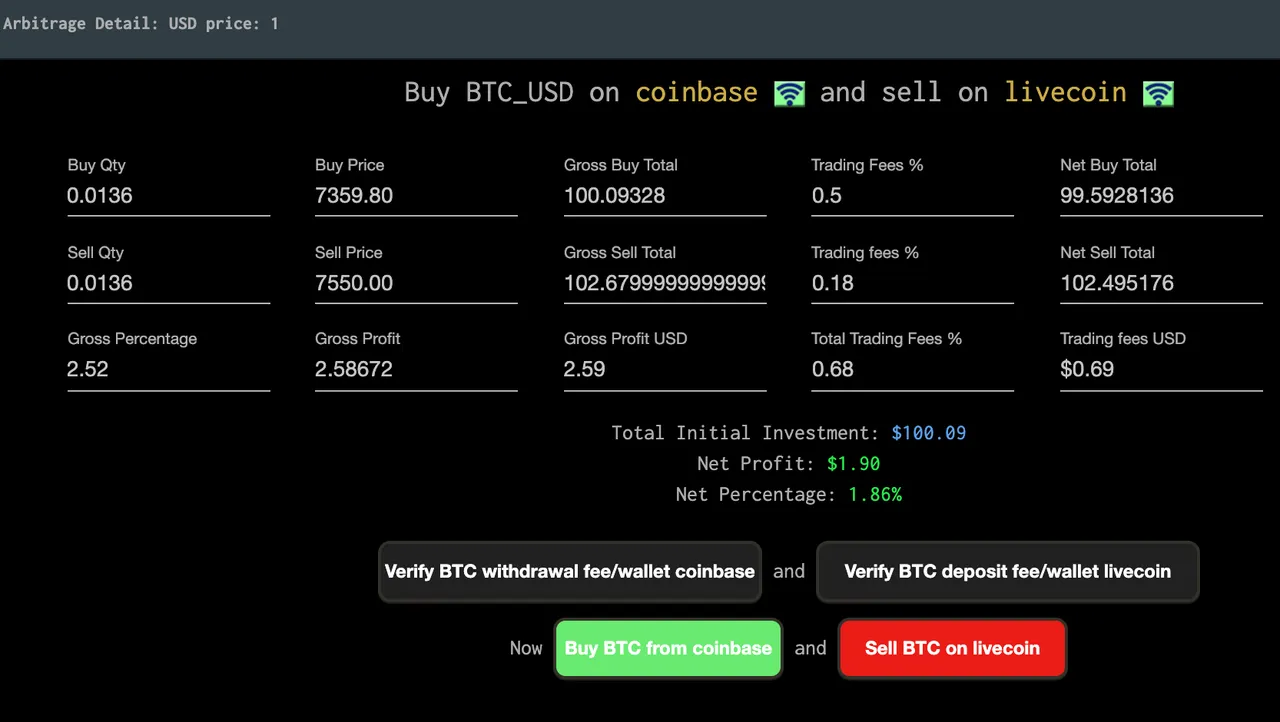1280x722 pixels.
Task: Click the Trading fees USD field
Action: point(1161,370)
